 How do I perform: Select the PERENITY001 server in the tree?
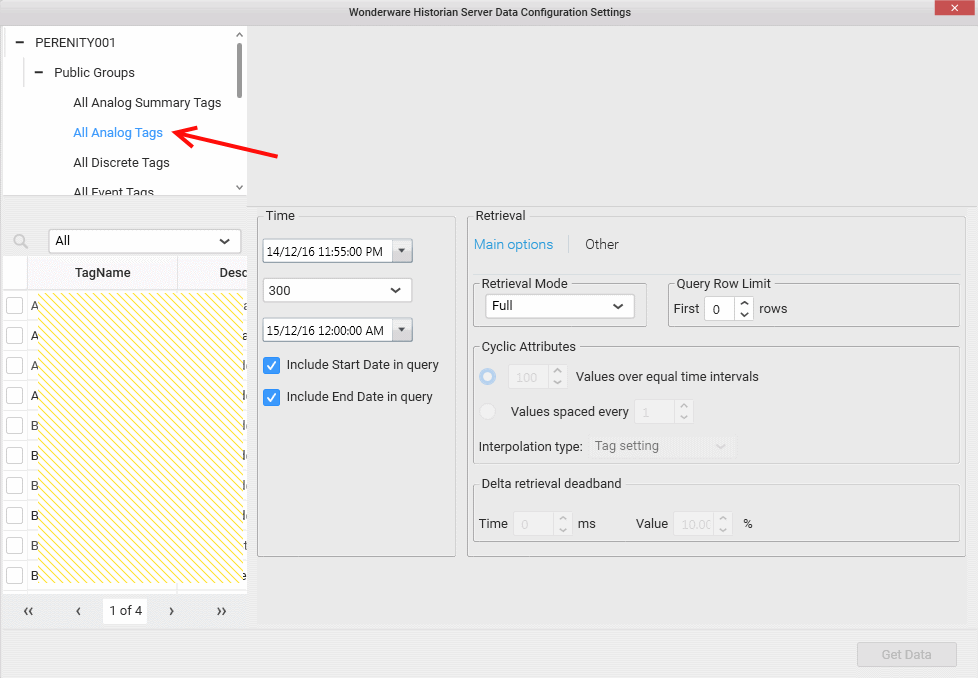point(75,42)
